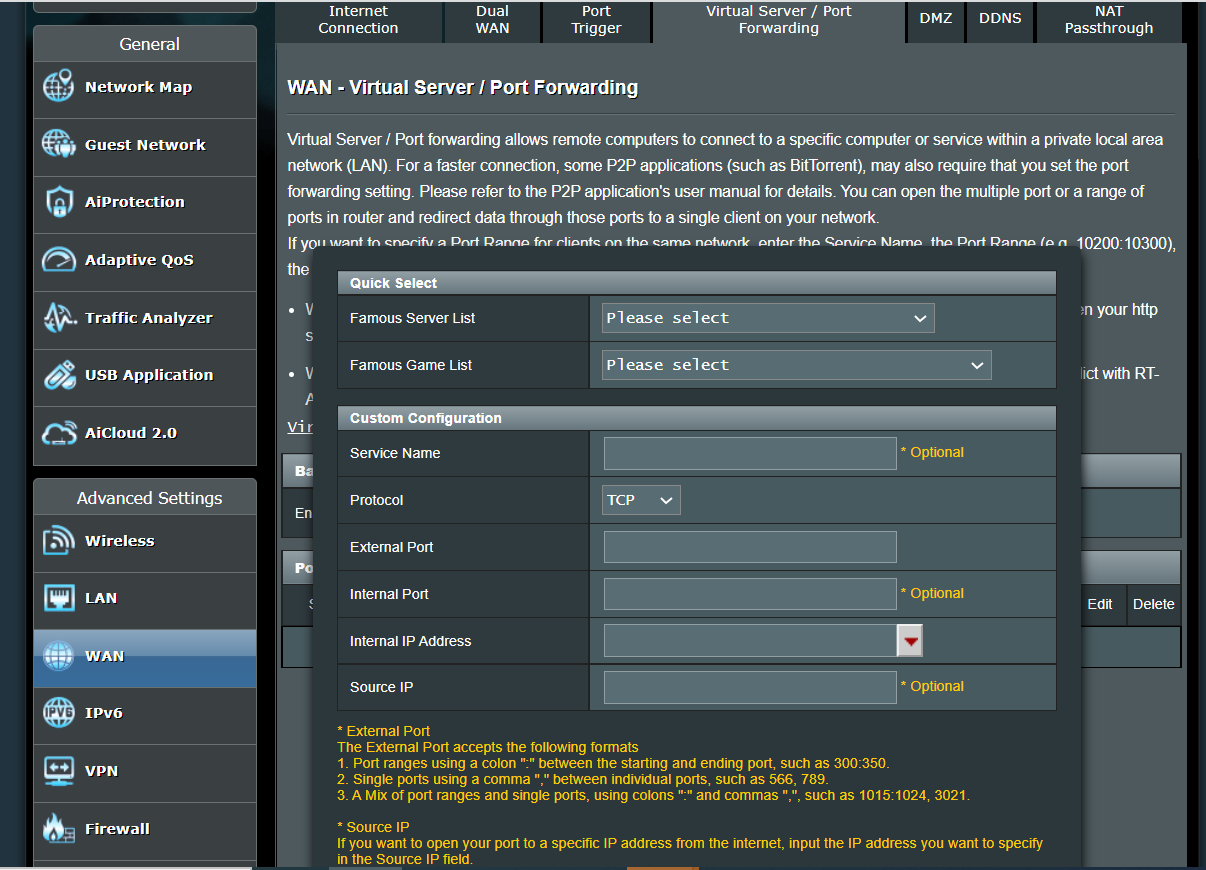The height and width of the screenshot is (870, 1206).
Task: Open the Protocol TCP dropdown
Action: coord(641,500)
